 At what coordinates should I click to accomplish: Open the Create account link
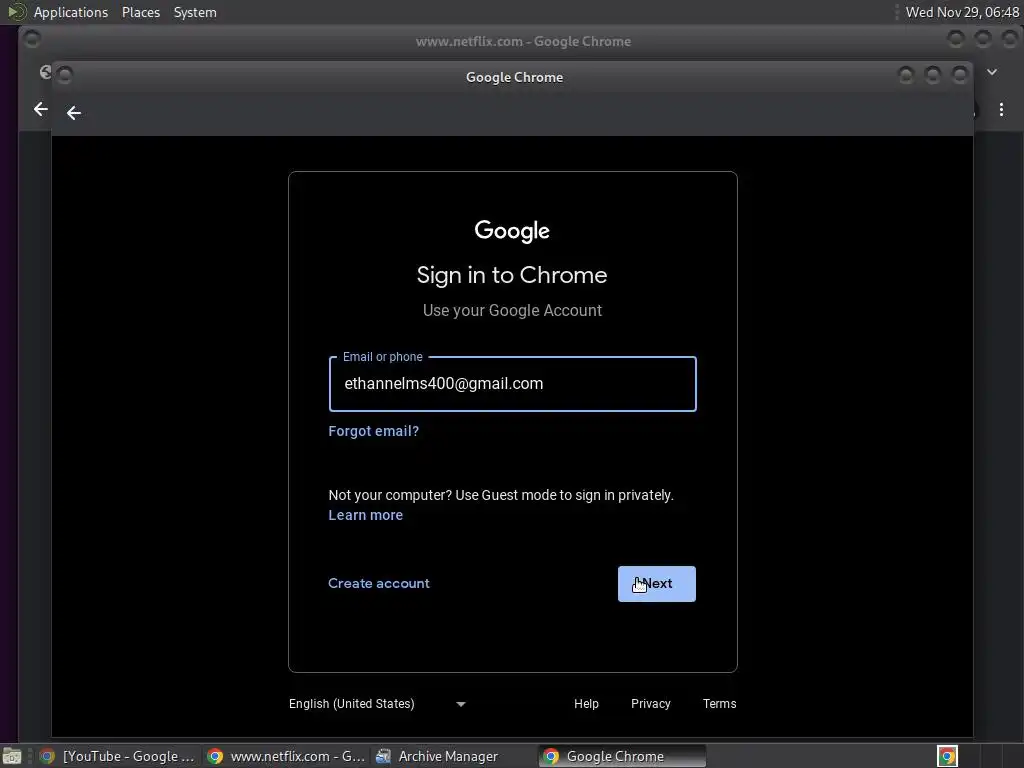379,583
